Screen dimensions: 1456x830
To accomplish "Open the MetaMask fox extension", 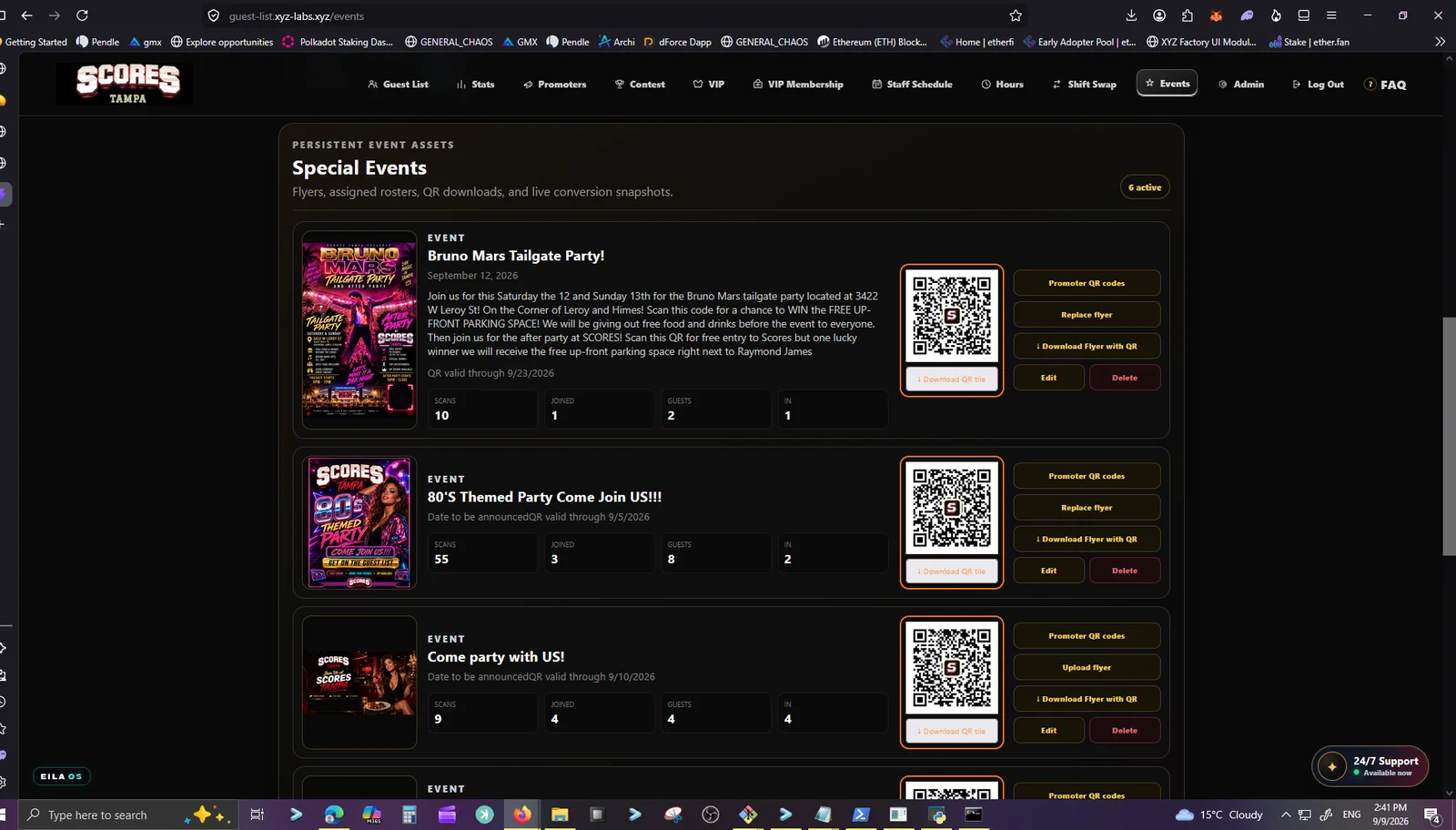I will pyautogui.click(x=1216, y=15).
